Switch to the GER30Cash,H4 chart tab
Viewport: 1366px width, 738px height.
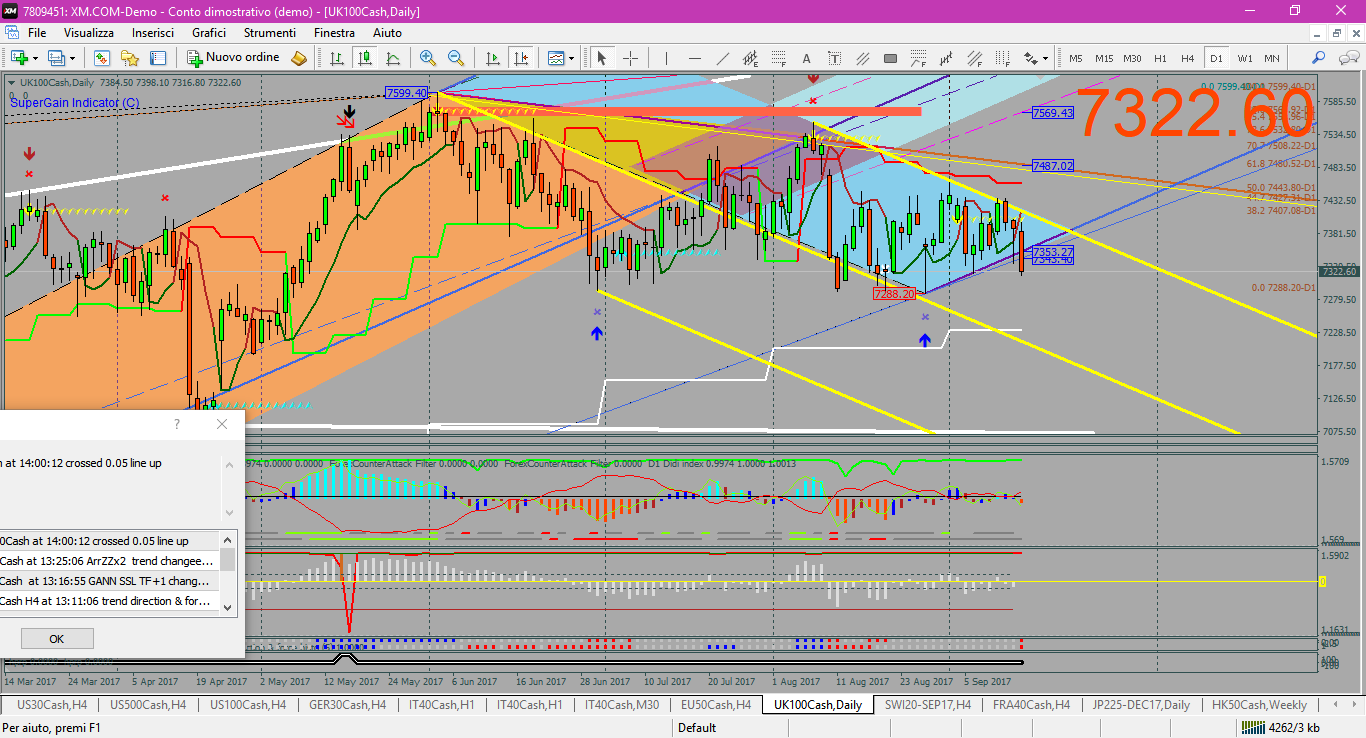[x=347, y=705]
